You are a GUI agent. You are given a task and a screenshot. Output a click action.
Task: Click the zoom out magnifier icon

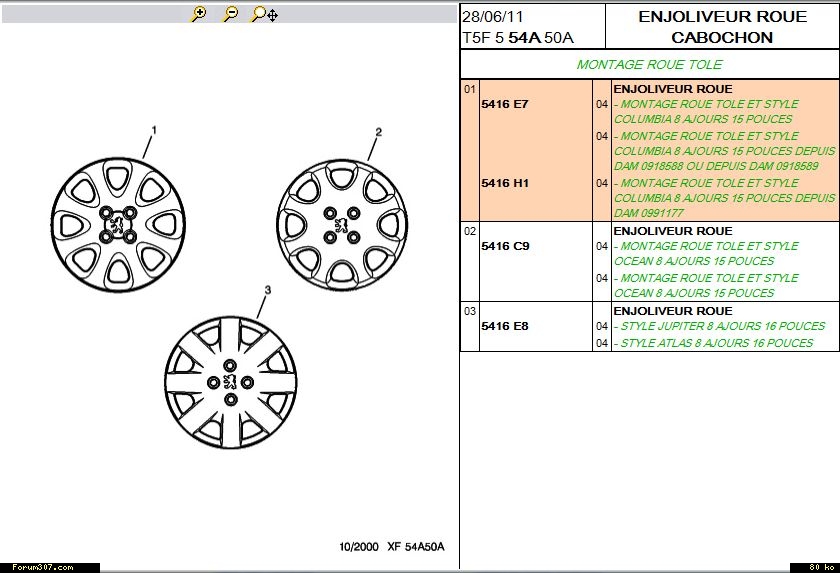[230, 14]
